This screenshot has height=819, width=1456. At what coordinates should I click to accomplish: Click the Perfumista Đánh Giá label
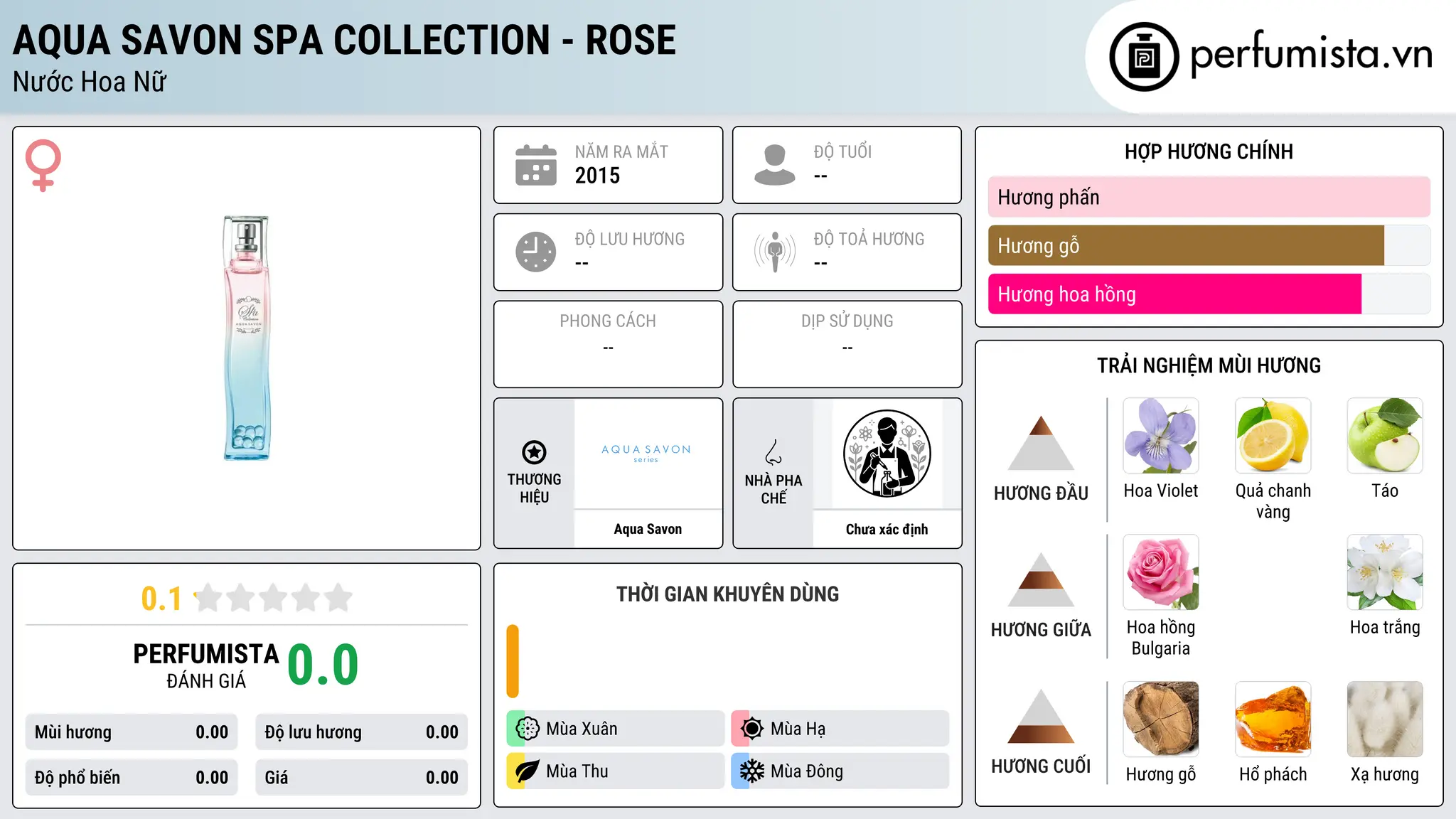coord(206,665)
